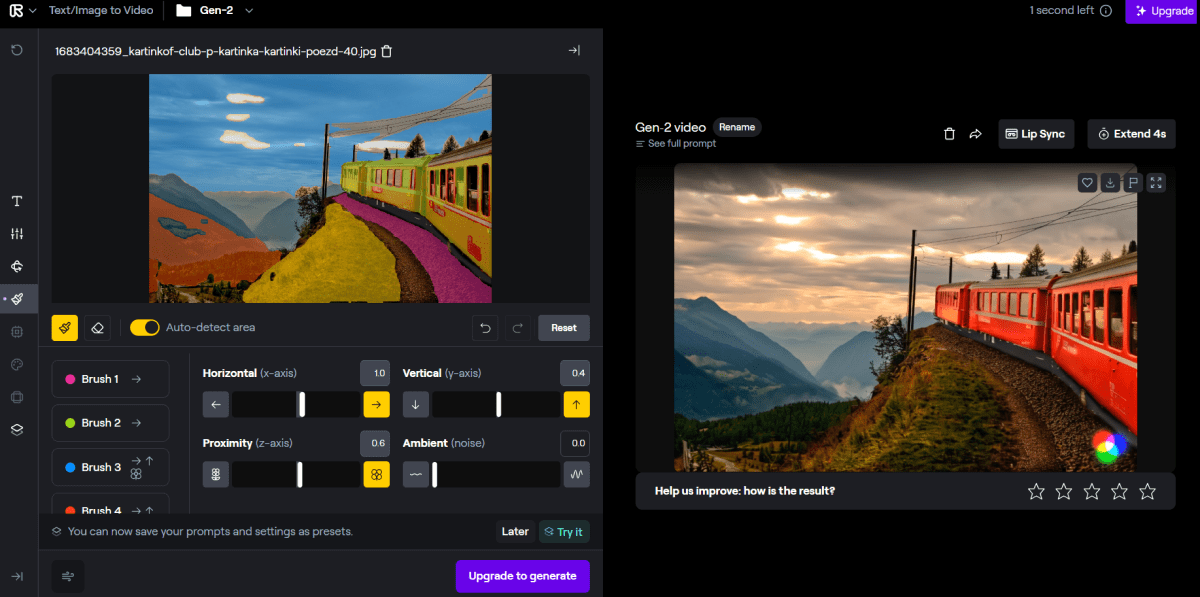Viewport: 1200px width, 597px height.
Task: Favorite the video with heart icon
Action: (1087, 183)
